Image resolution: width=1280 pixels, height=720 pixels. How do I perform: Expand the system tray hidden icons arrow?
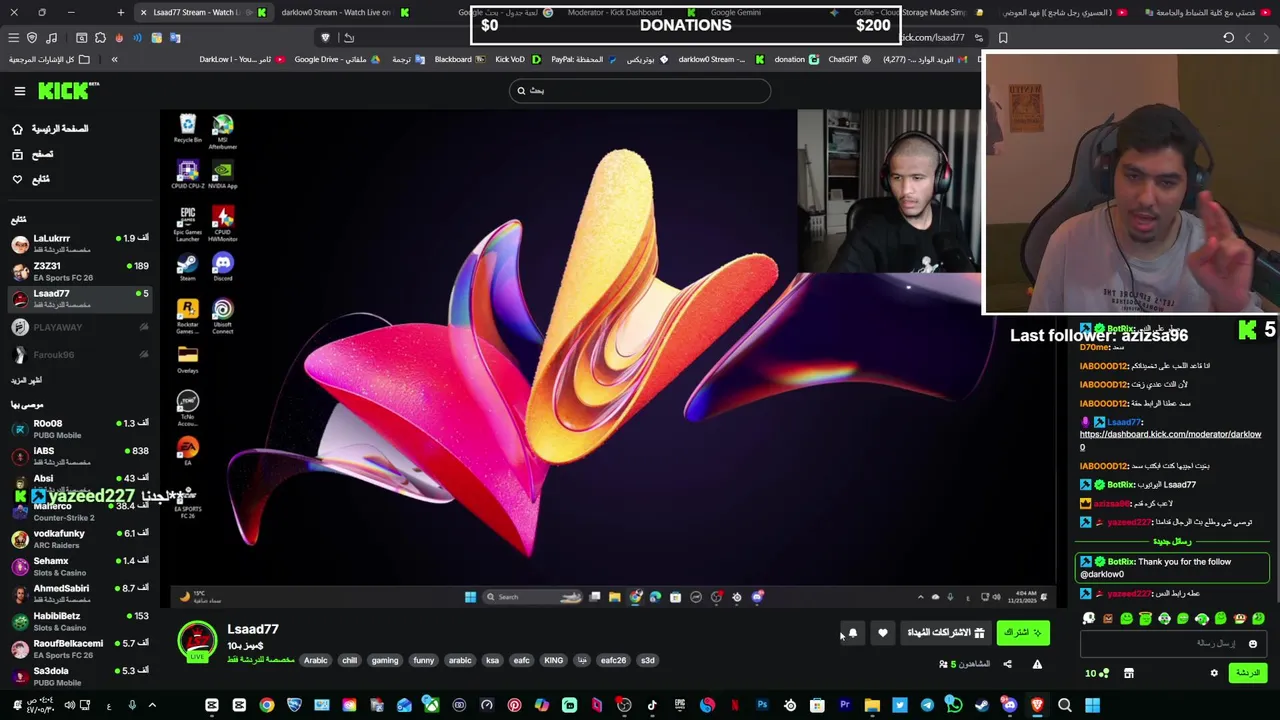pyautogui.click(x=152, y=705)
